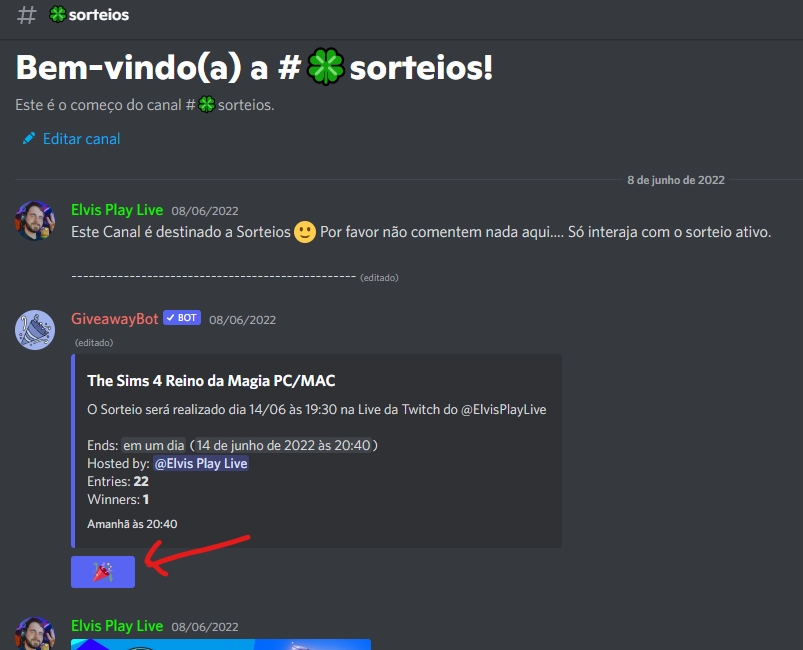This screenshot has width=803, height=650.
Task: Click the em um dia relative time
Action: (154, 445)
